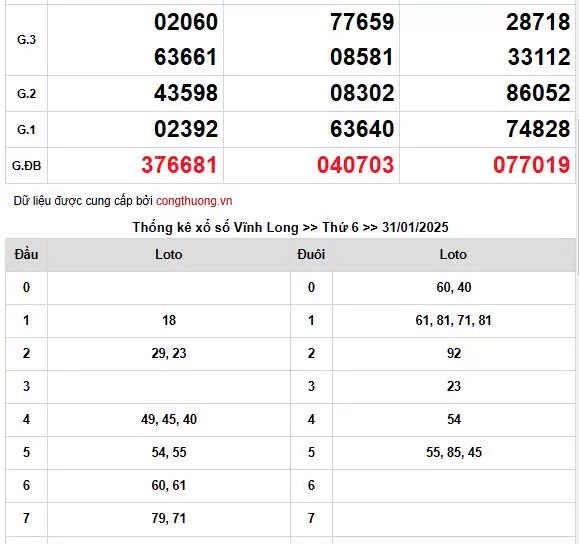This screenshot has width=579, height=544.
Task: Select the Loto cell '60, 61'
Action: [169, 485]
